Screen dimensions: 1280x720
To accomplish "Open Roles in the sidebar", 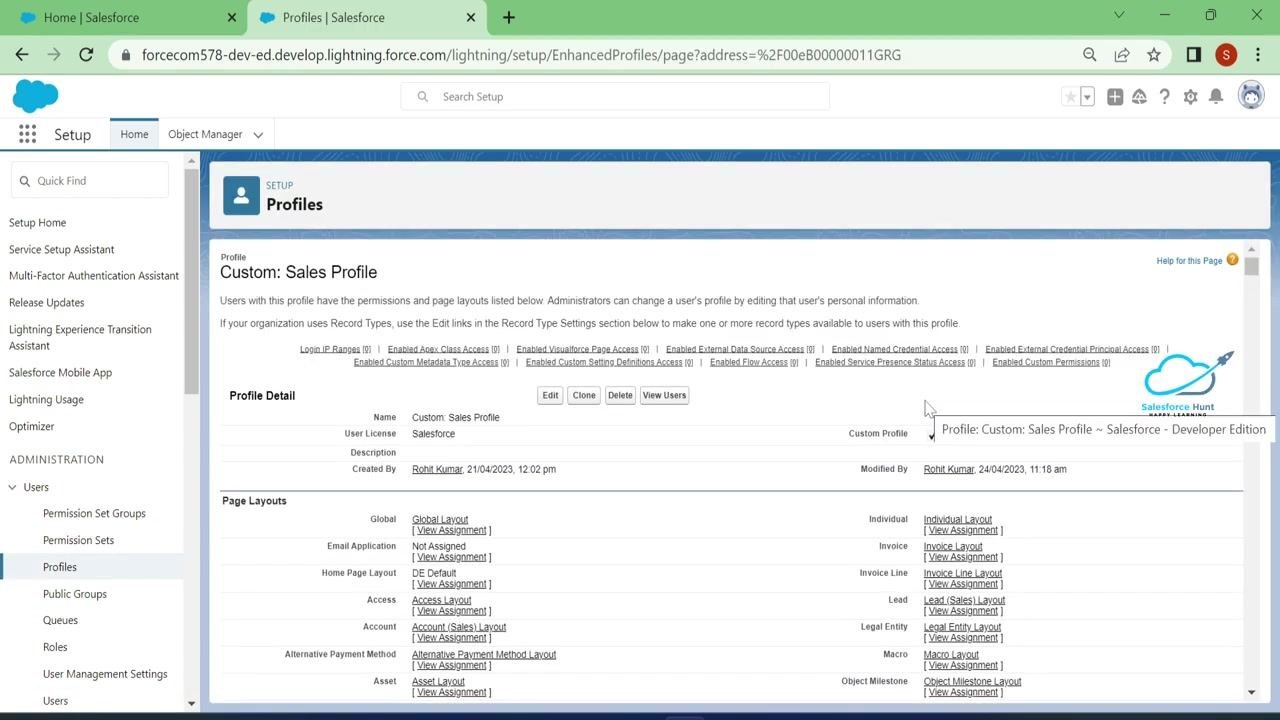I will 55,648.
